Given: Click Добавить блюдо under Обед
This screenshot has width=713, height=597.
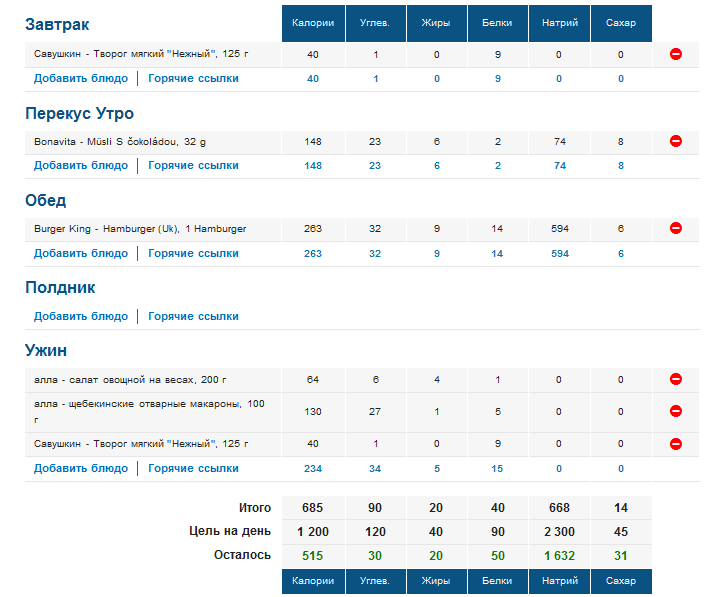Looking at the screenshot, I should [x=81, y=254].
